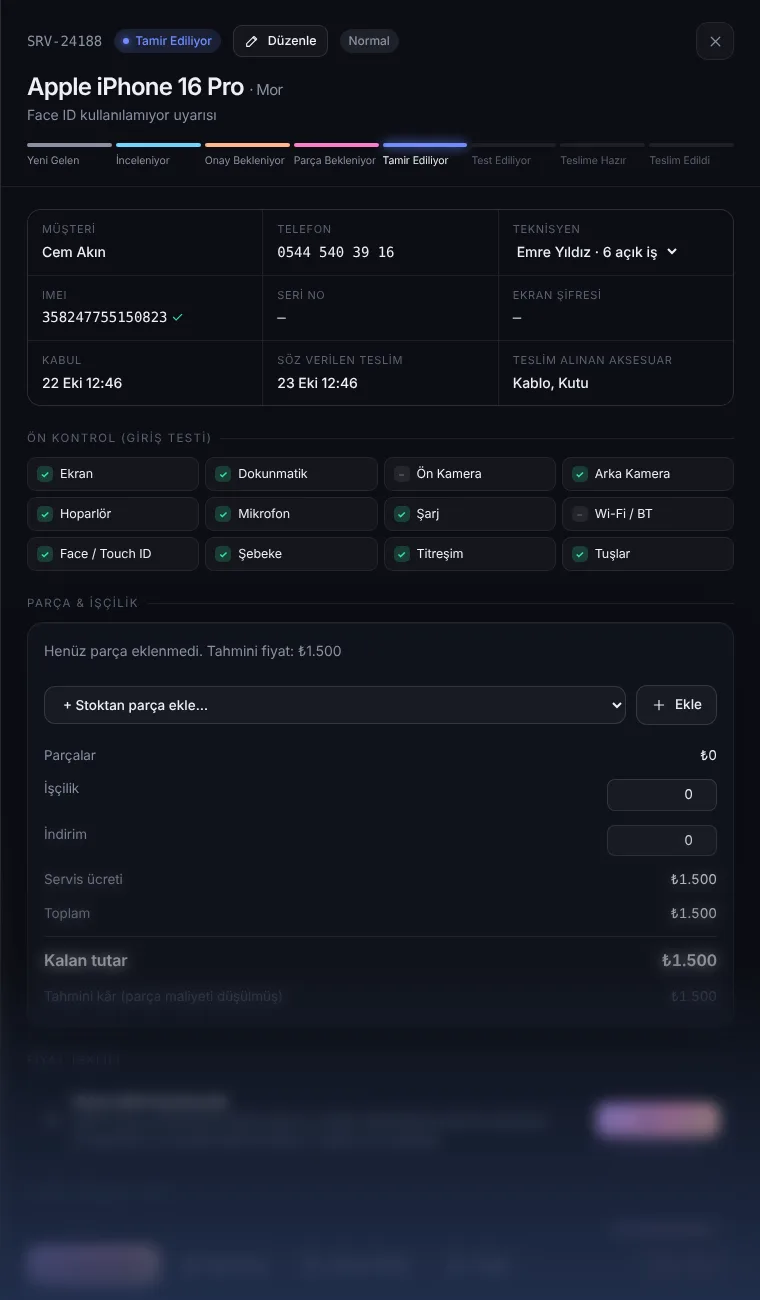The height and width of the screenshot is (1300, 760).
Task: Toggle the Şarj check item
Action: point(470,514)
